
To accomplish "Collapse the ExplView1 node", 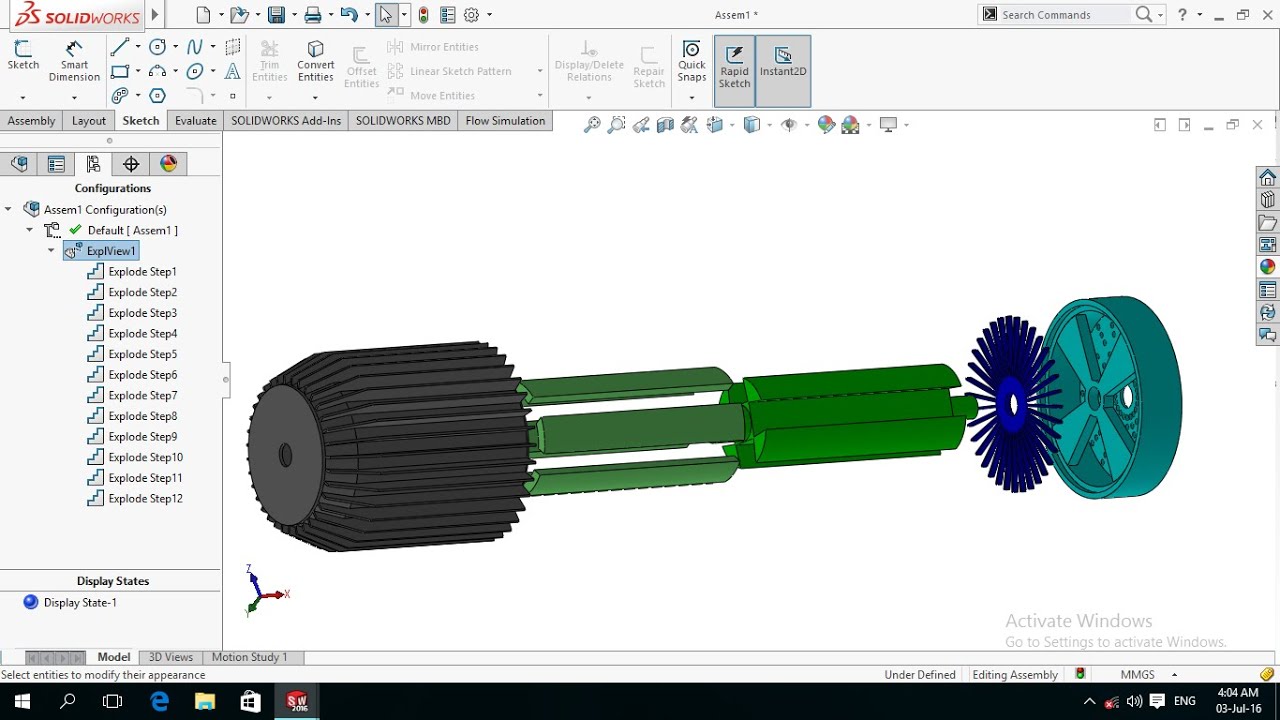I will point(51,251).
